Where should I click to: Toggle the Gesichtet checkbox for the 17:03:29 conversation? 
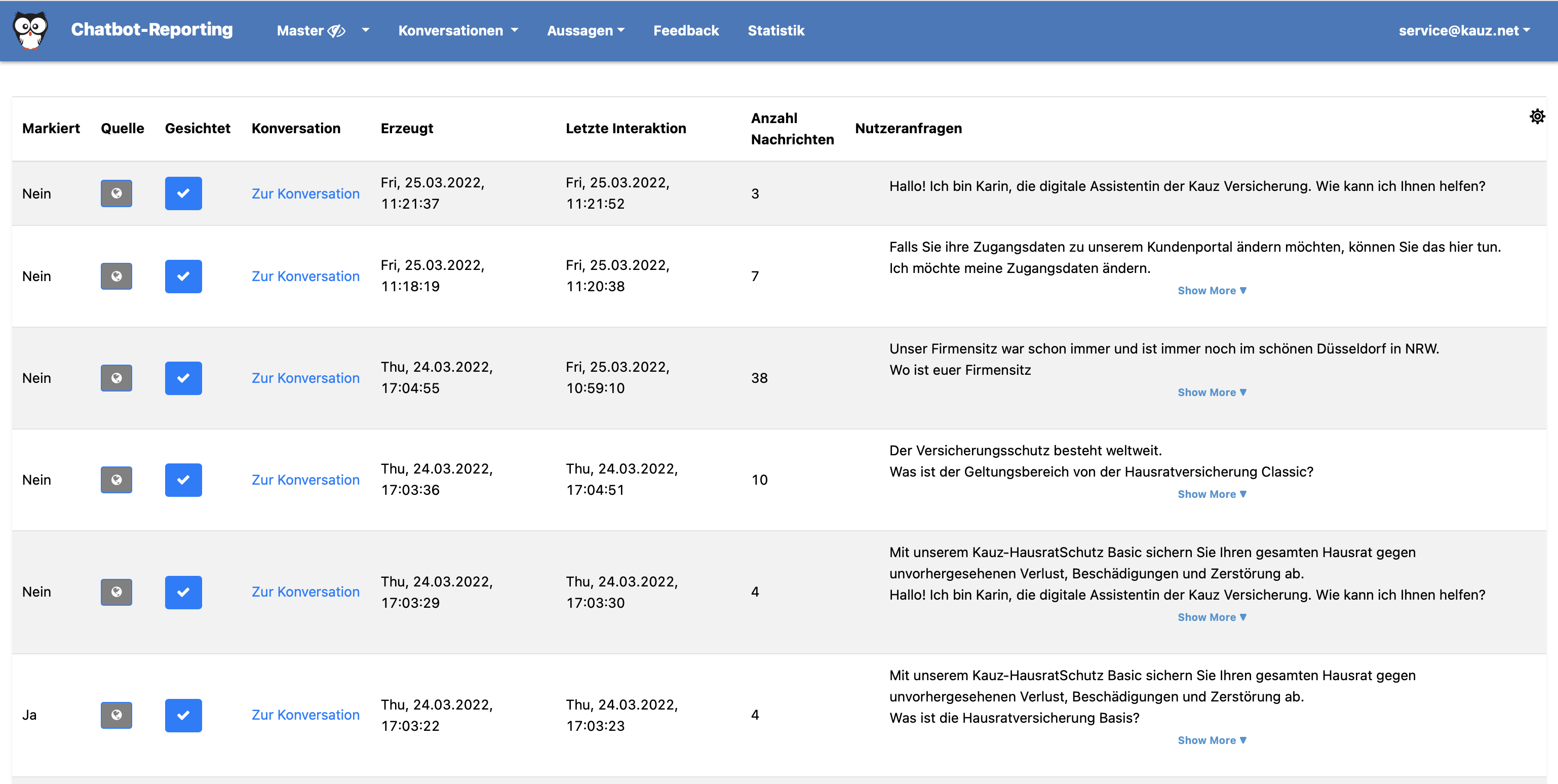point(183,592)
